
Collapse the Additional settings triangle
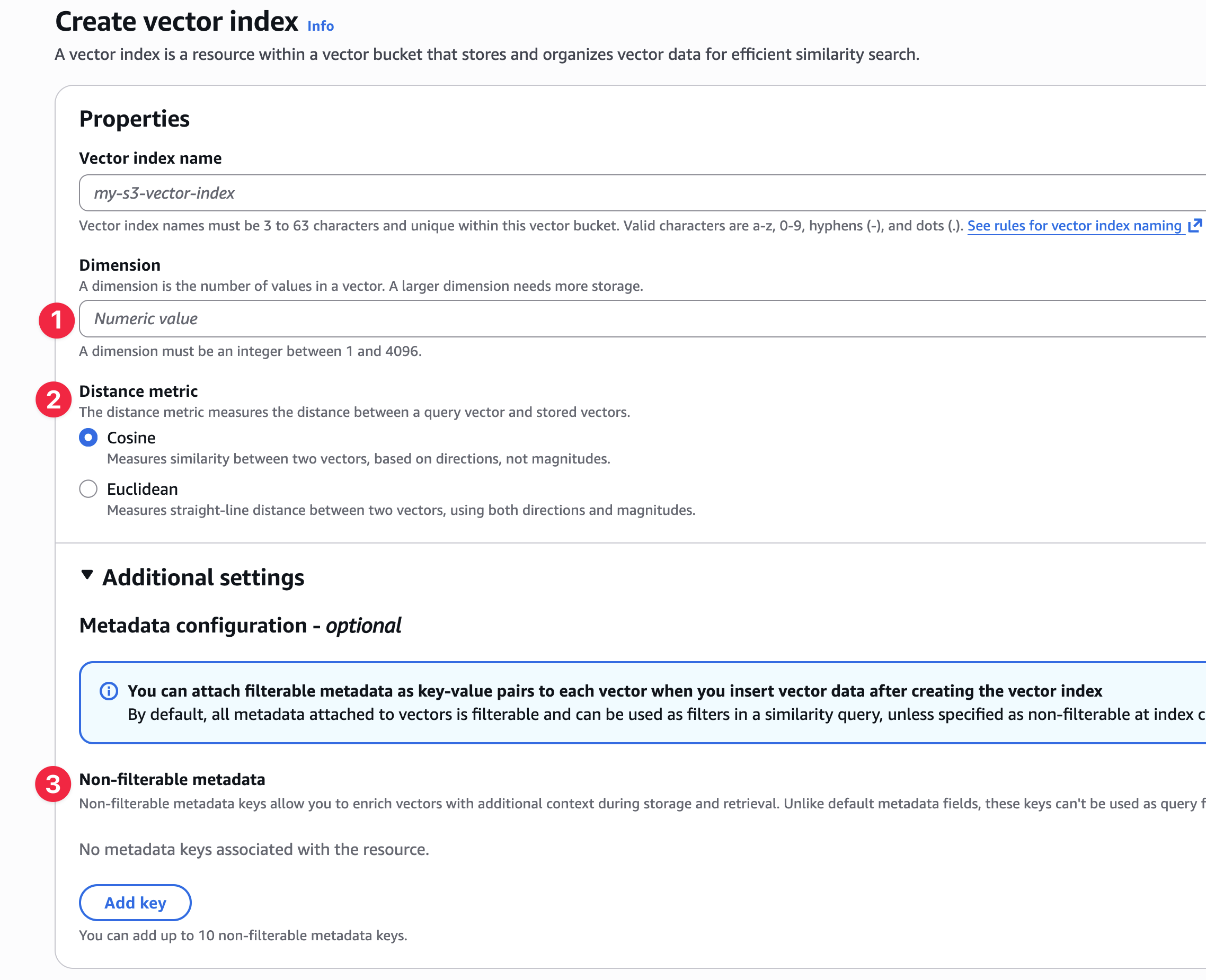point(87,575)
